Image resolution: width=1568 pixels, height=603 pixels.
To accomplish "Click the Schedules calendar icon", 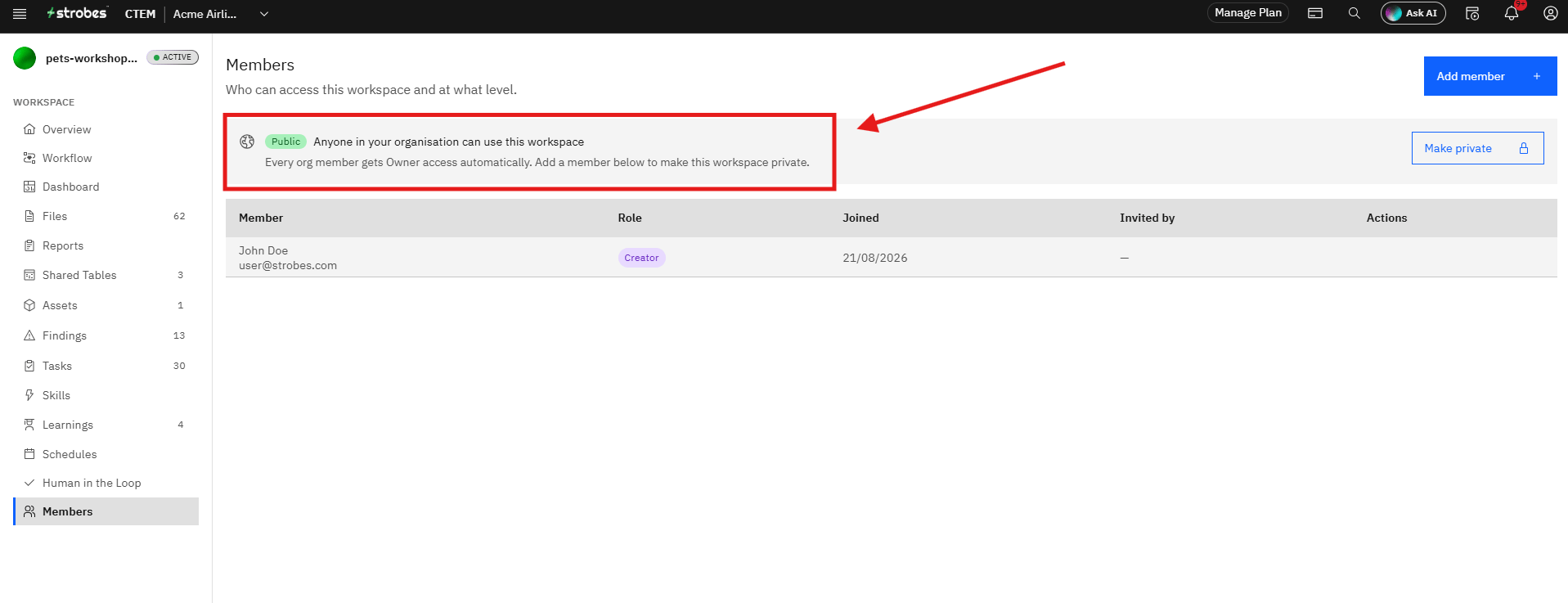I will pos(29,454).
